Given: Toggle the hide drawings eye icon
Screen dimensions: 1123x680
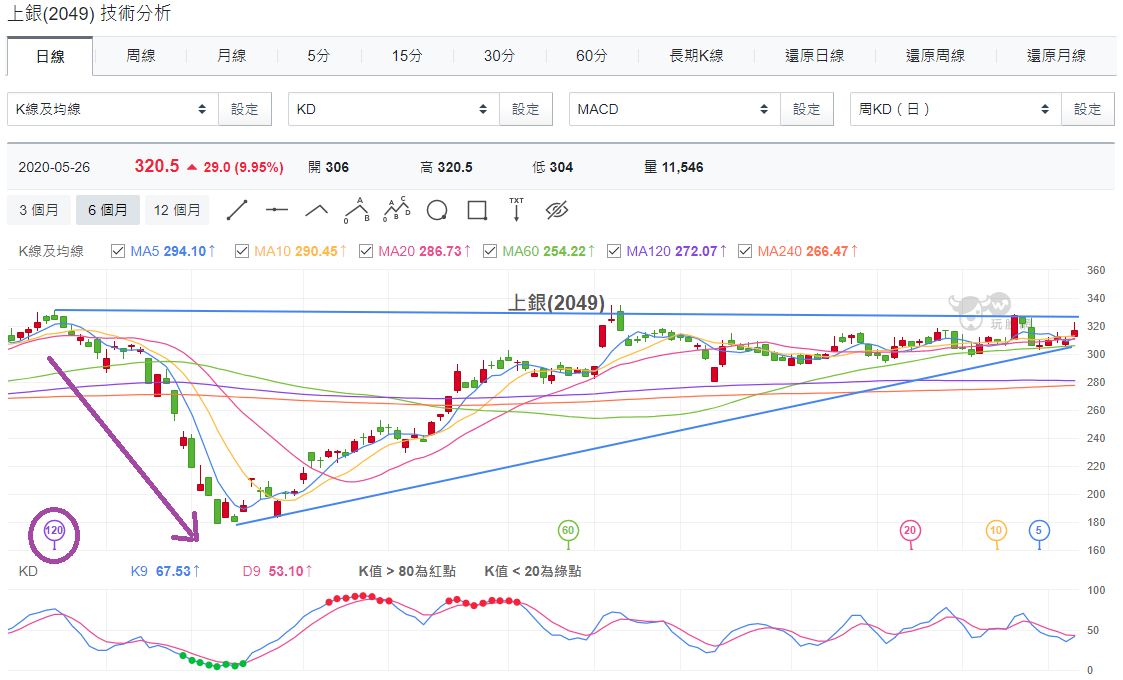Looking at the screenshot, I should 556,210.
